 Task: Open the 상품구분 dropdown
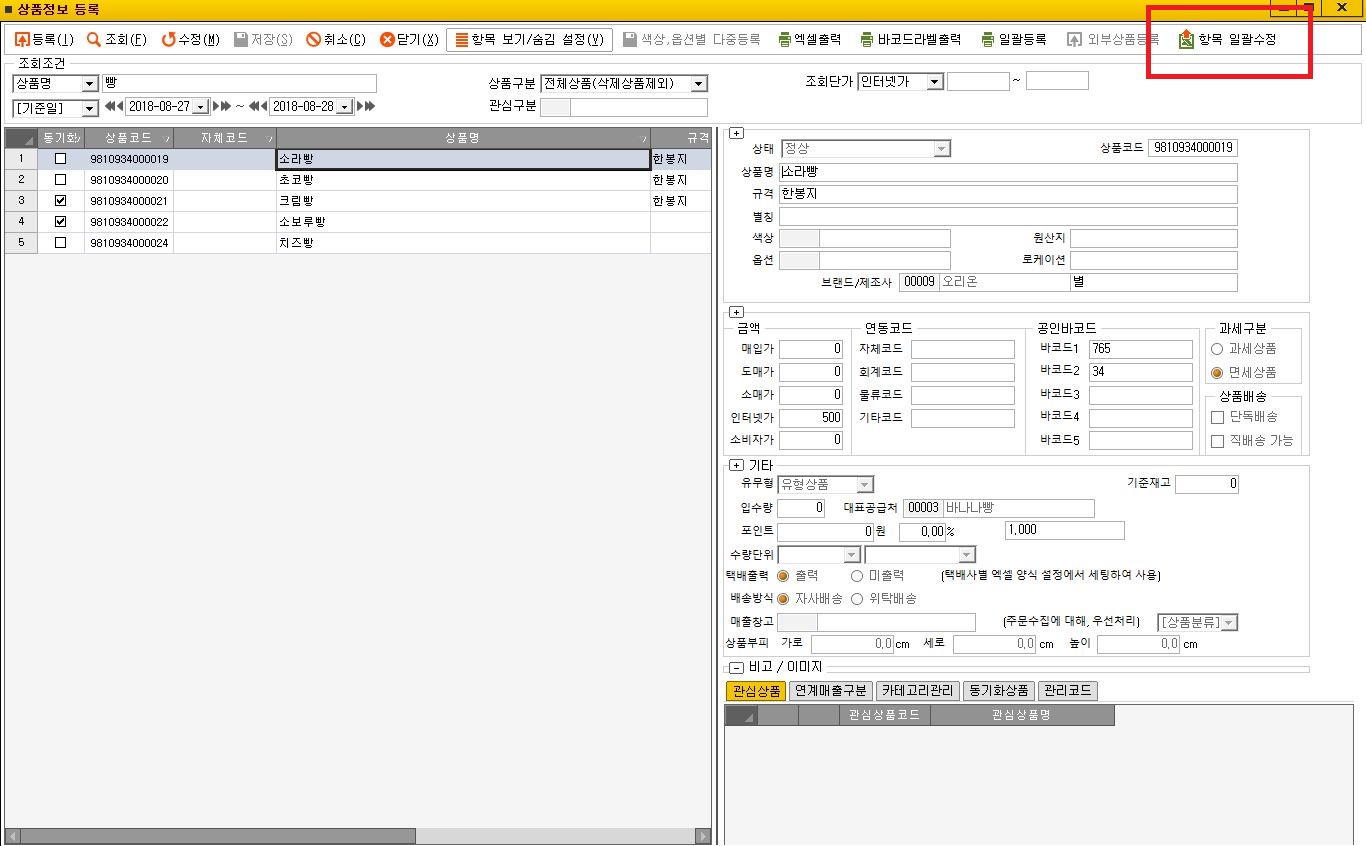point(698,84)
